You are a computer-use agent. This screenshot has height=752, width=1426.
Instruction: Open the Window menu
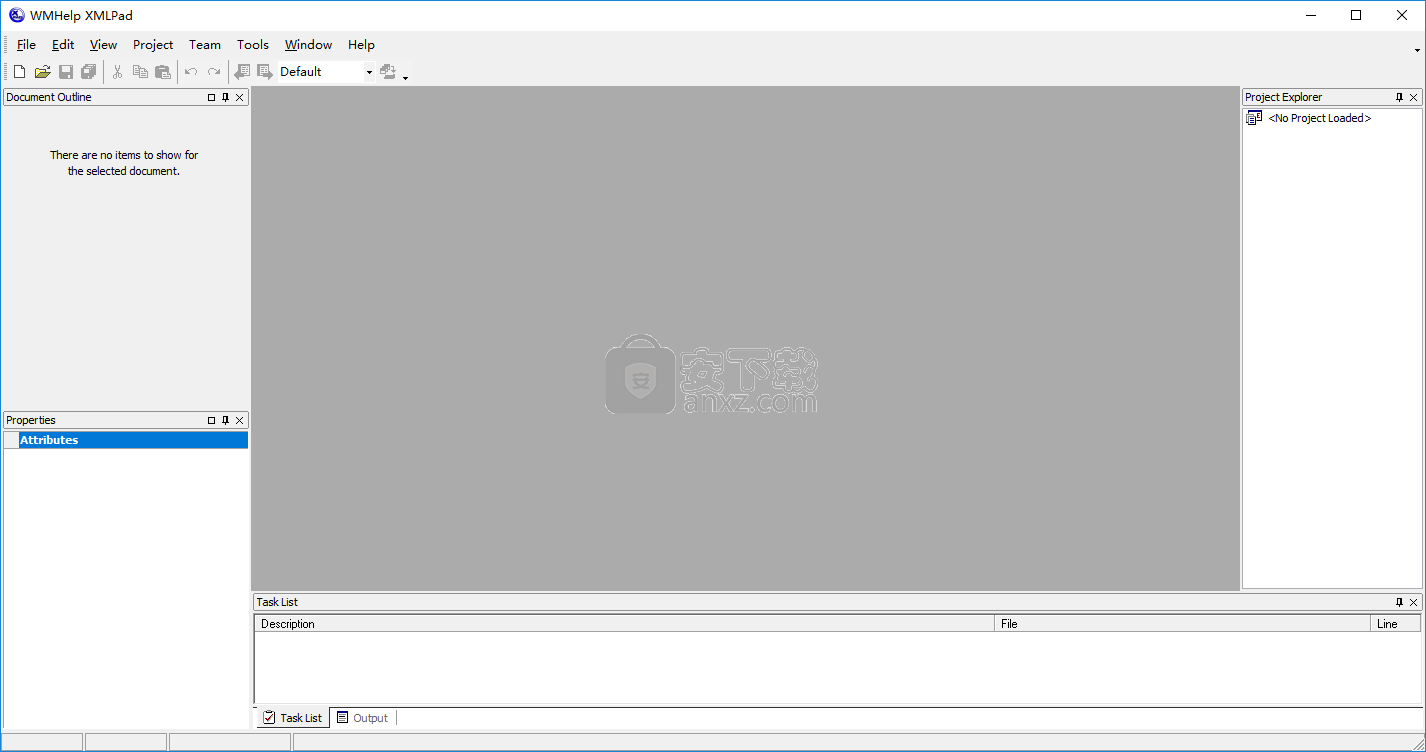coord(308,45)
